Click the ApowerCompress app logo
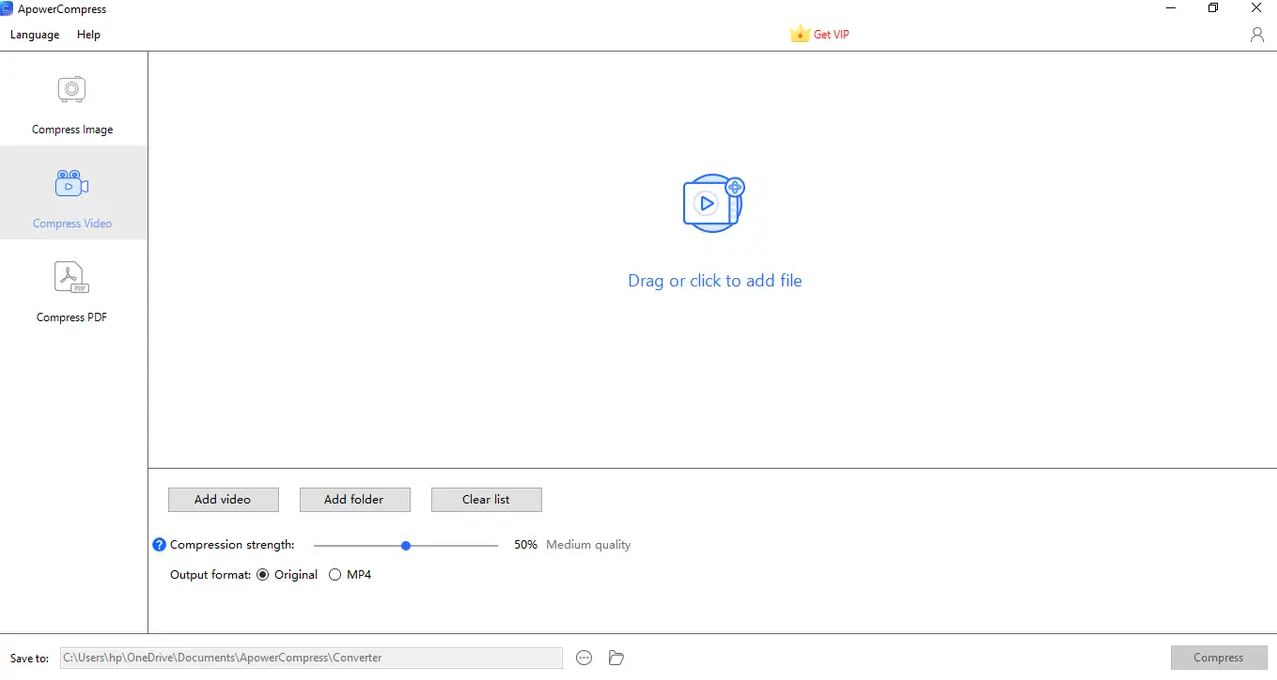Viewport: 1277px width, 680px height. click(6, 9)
